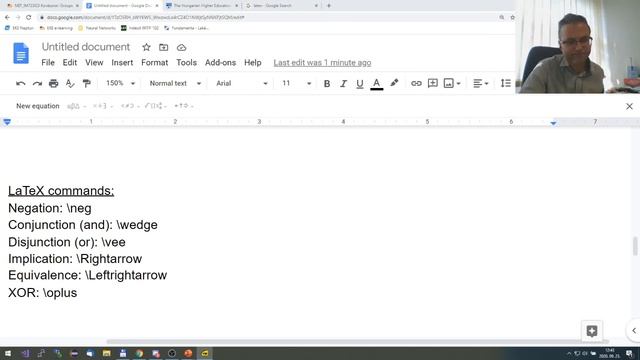640x360 pixels.
Task: Toggle bold formatting
Action: pos(327,83)
